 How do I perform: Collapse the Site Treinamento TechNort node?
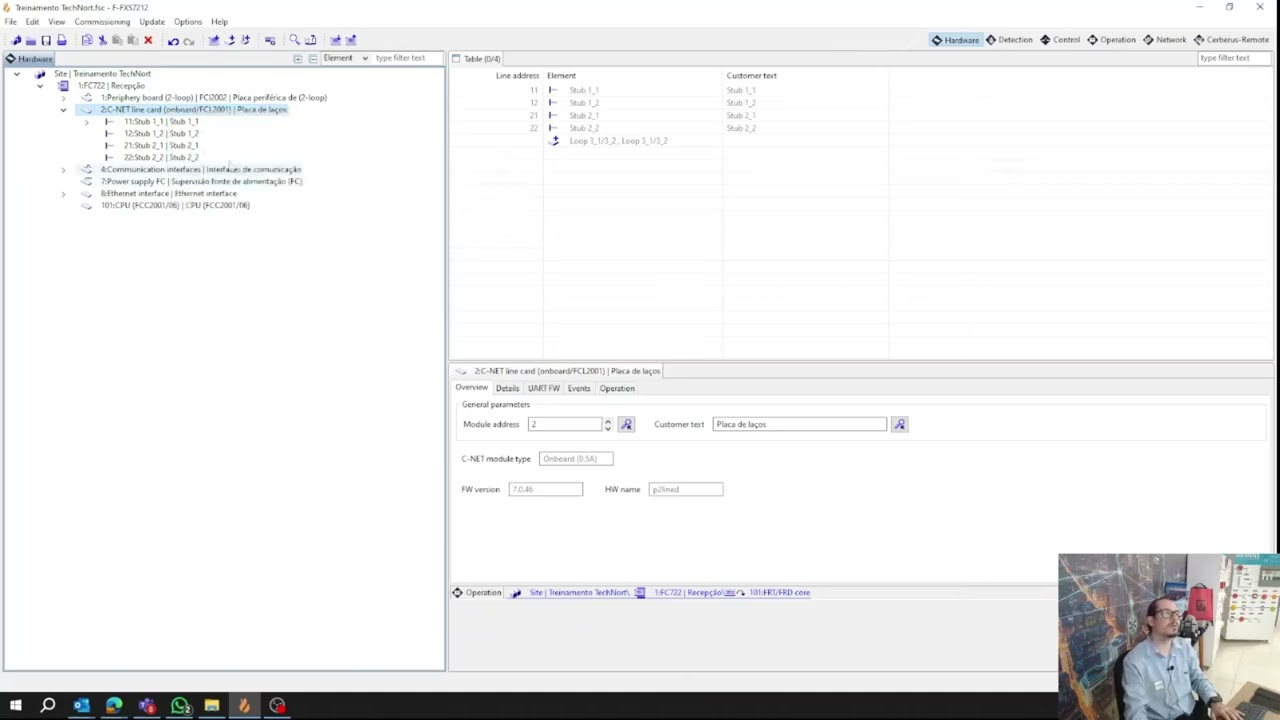click(17, 74)
